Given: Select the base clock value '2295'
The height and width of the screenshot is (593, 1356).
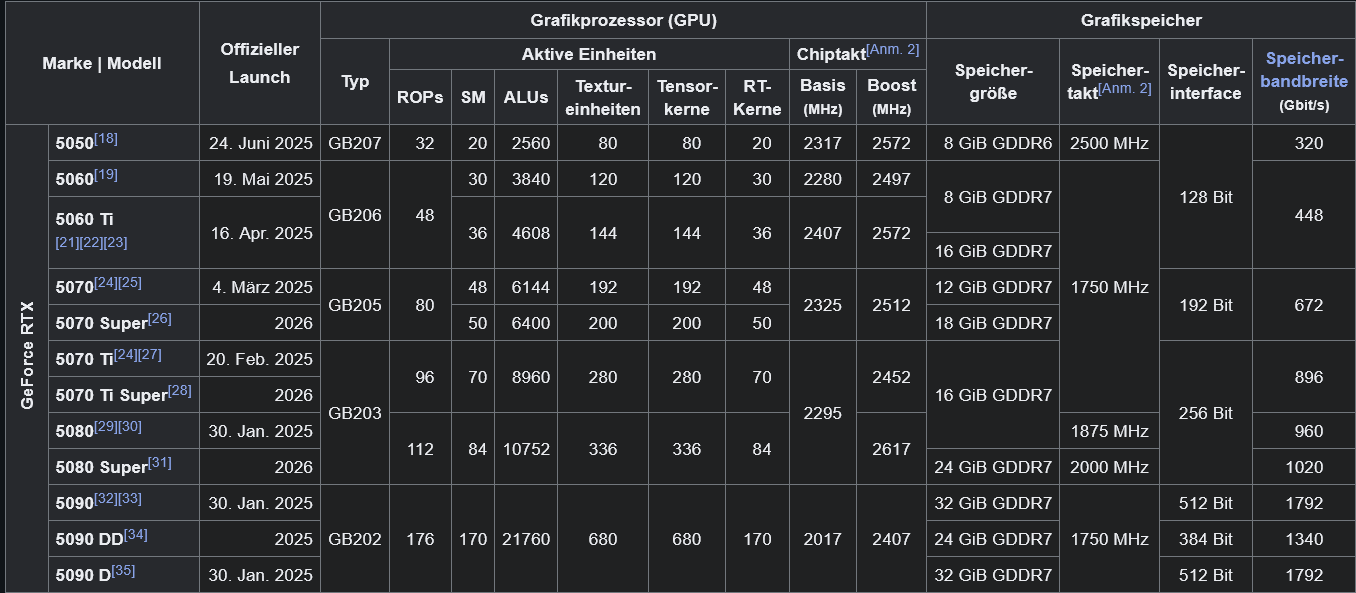Looking at the screenshot, I should click(x=823, y=413).
